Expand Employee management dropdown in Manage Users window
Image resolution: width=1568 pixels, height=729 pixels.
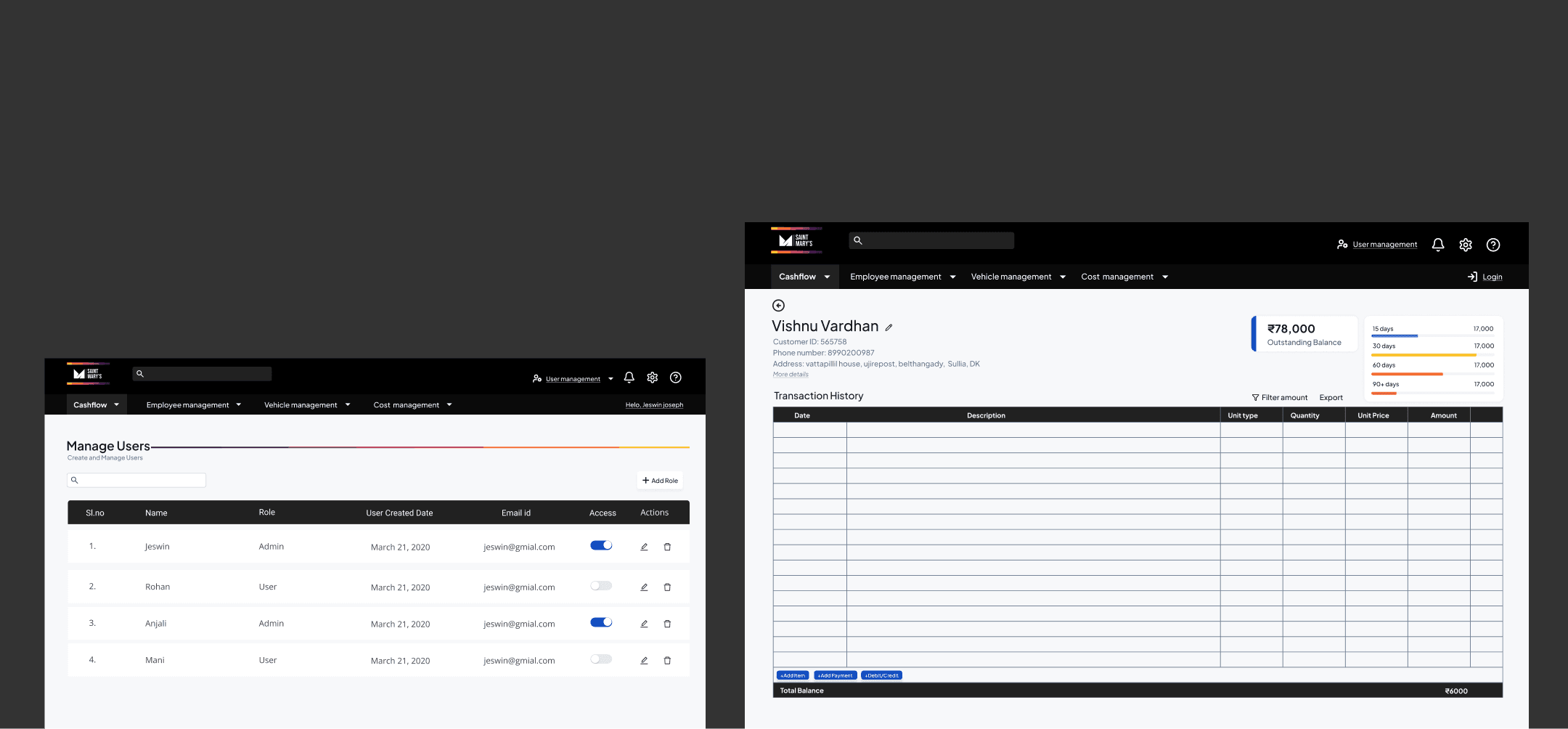click(193, 405)
